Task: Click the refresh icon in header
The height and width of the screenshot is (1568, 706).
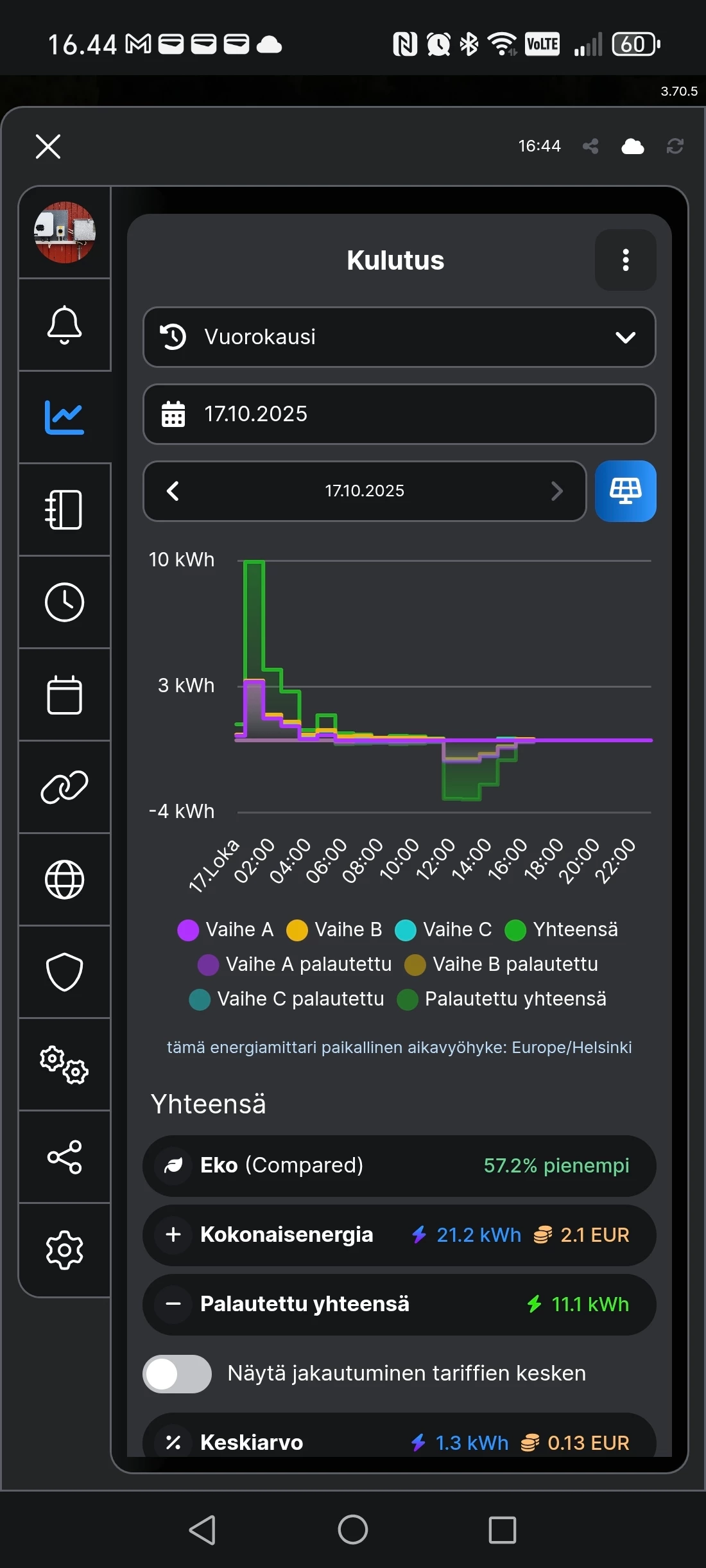Action: pyautogui.click(x=675, y=146)
